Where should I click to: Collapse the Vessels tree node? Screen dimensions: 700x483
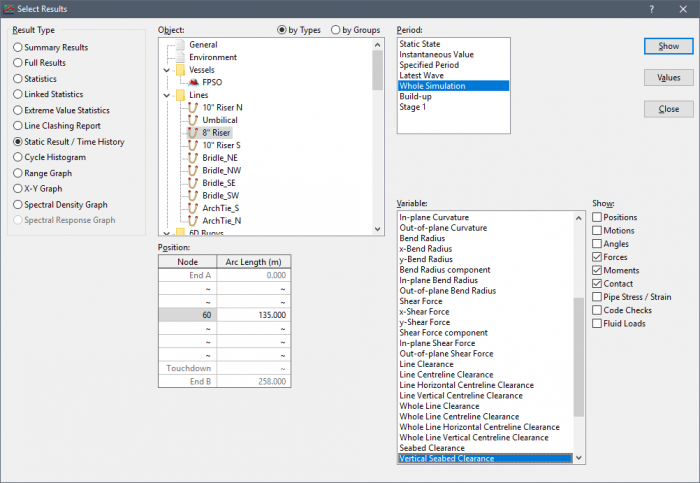coord(167,70)
